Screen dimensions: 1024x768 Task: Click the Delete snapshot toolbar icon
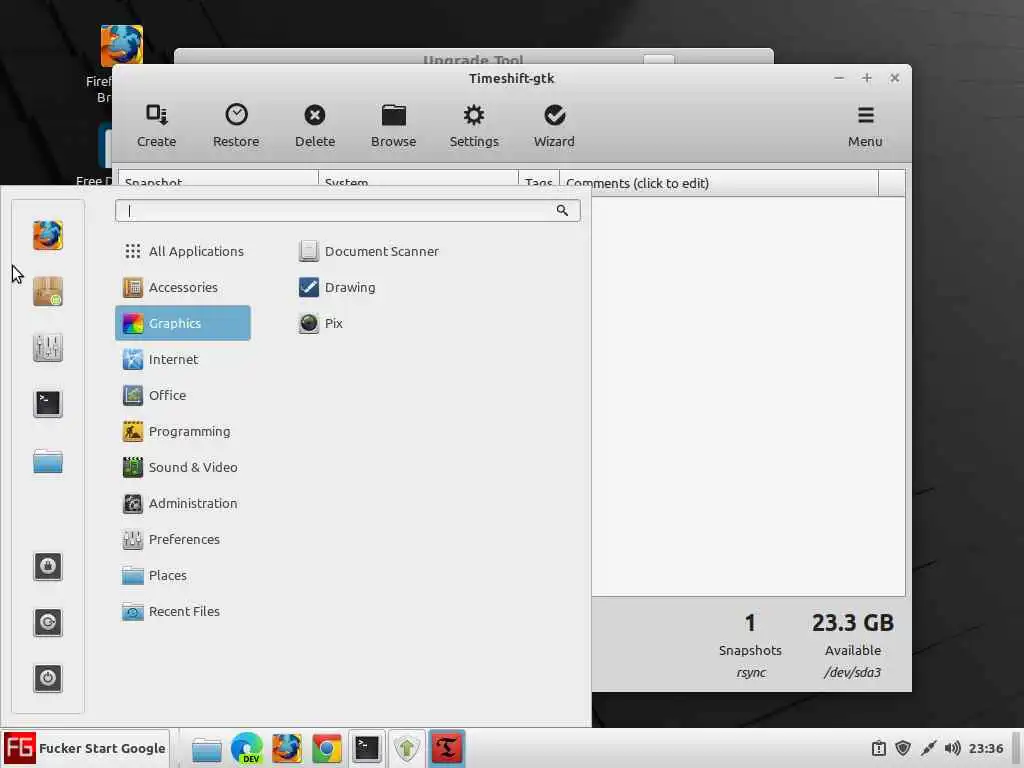coord(315,115)
